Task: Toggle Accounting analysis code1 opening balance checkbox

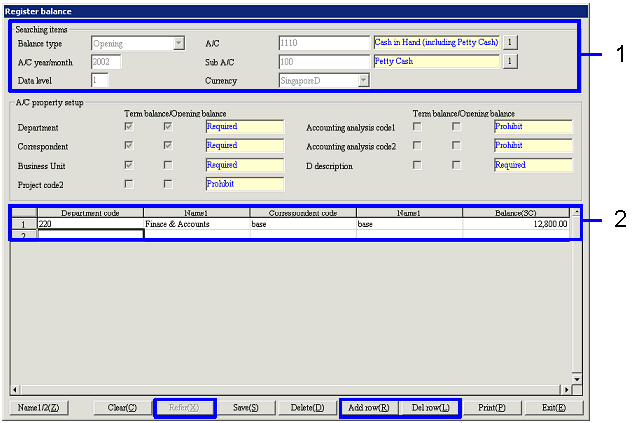Action: [x=457, y=127]
